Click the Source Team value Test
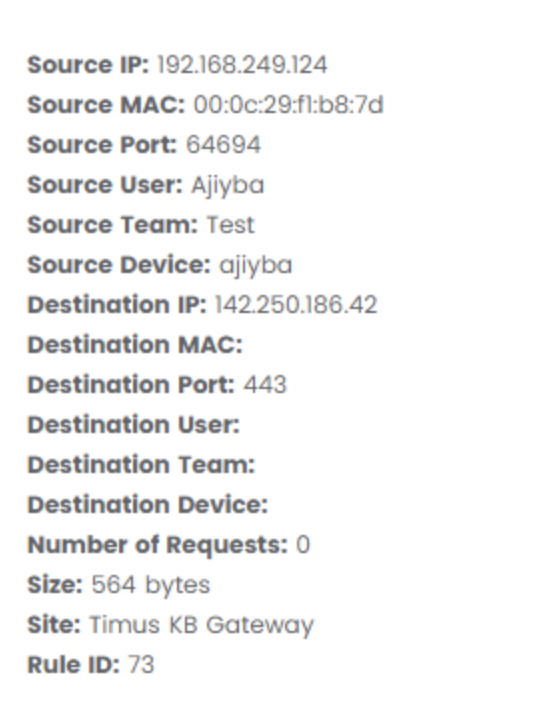 pyautogui.click(x=231, y=225)
